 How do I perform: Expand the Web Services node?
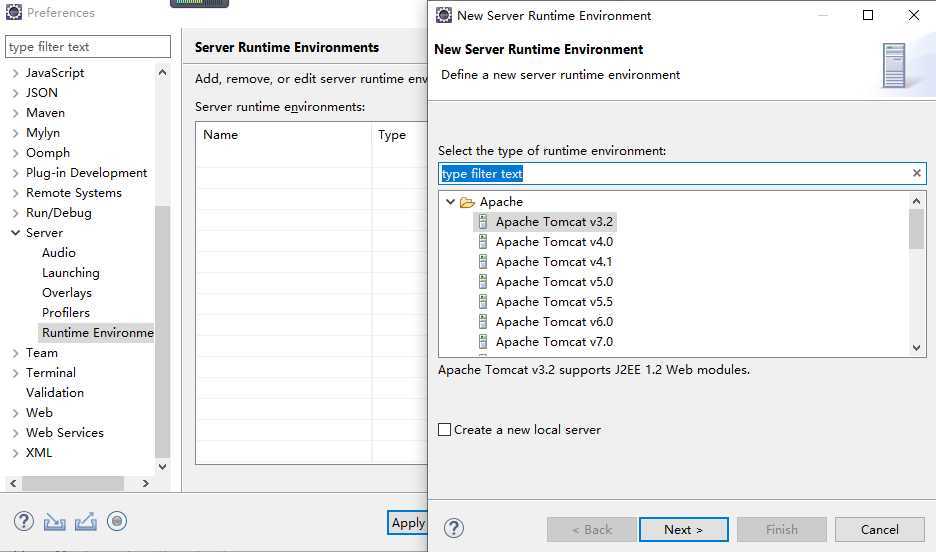(x=16, y=433)
